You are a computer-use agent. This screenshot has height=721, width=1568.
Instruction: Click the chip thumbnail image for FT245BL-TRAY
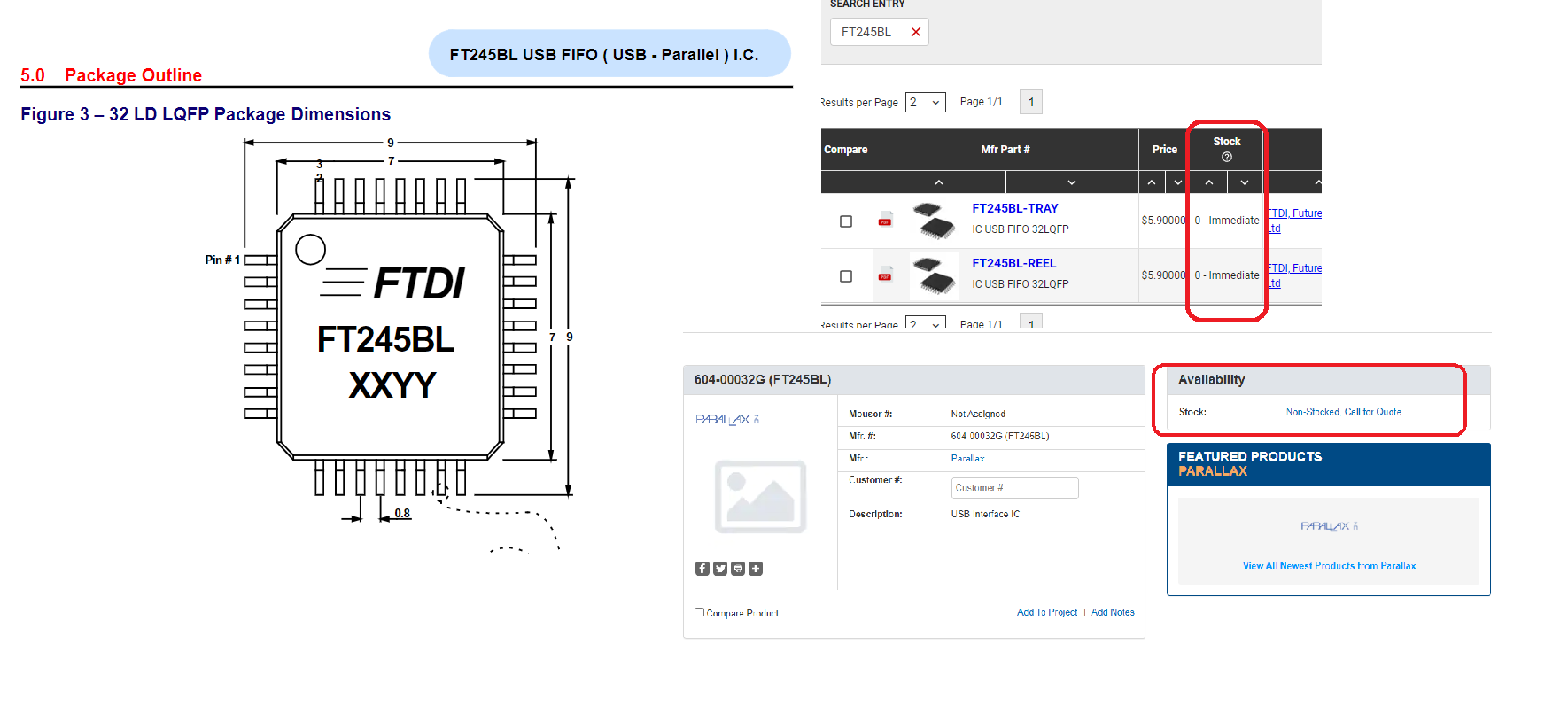(x=934, y=221)
